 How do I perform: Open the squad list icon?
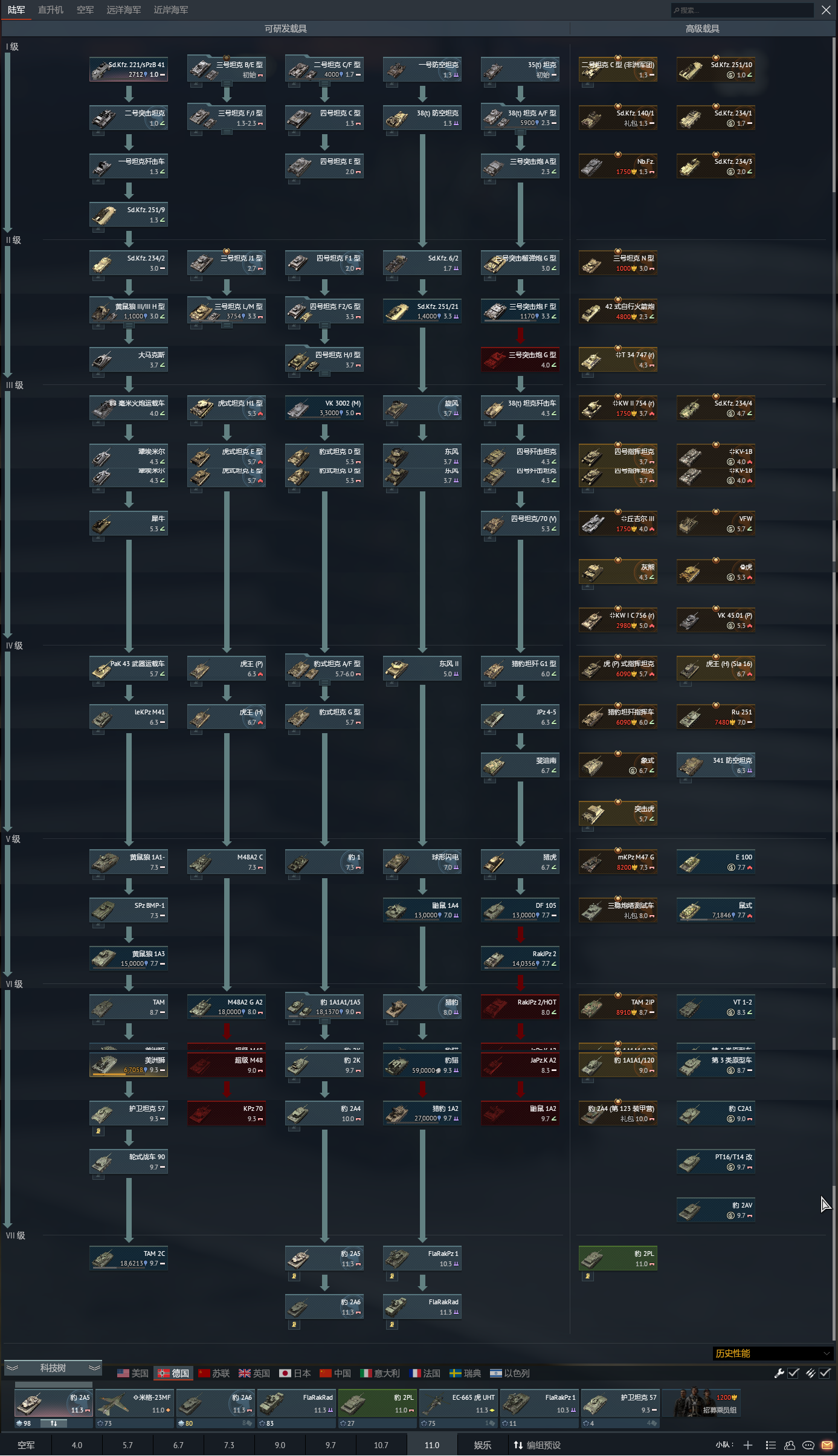click(x=770, y=1445)
